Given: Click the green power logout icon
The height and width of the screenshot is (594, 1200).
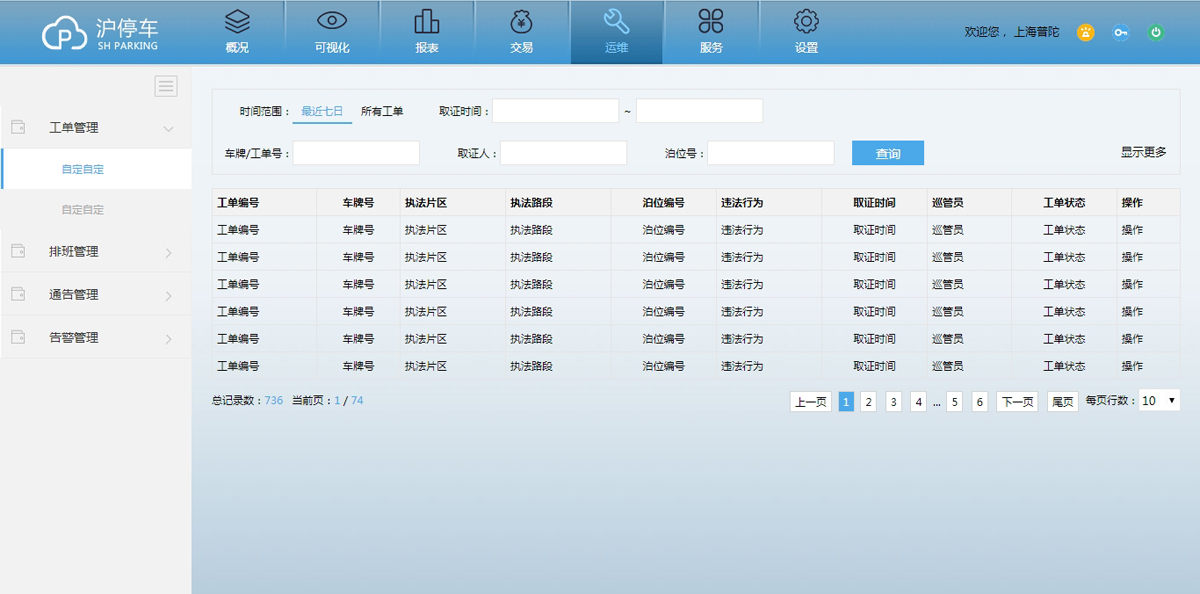Looking at the screenshot, I should 1156,32.
